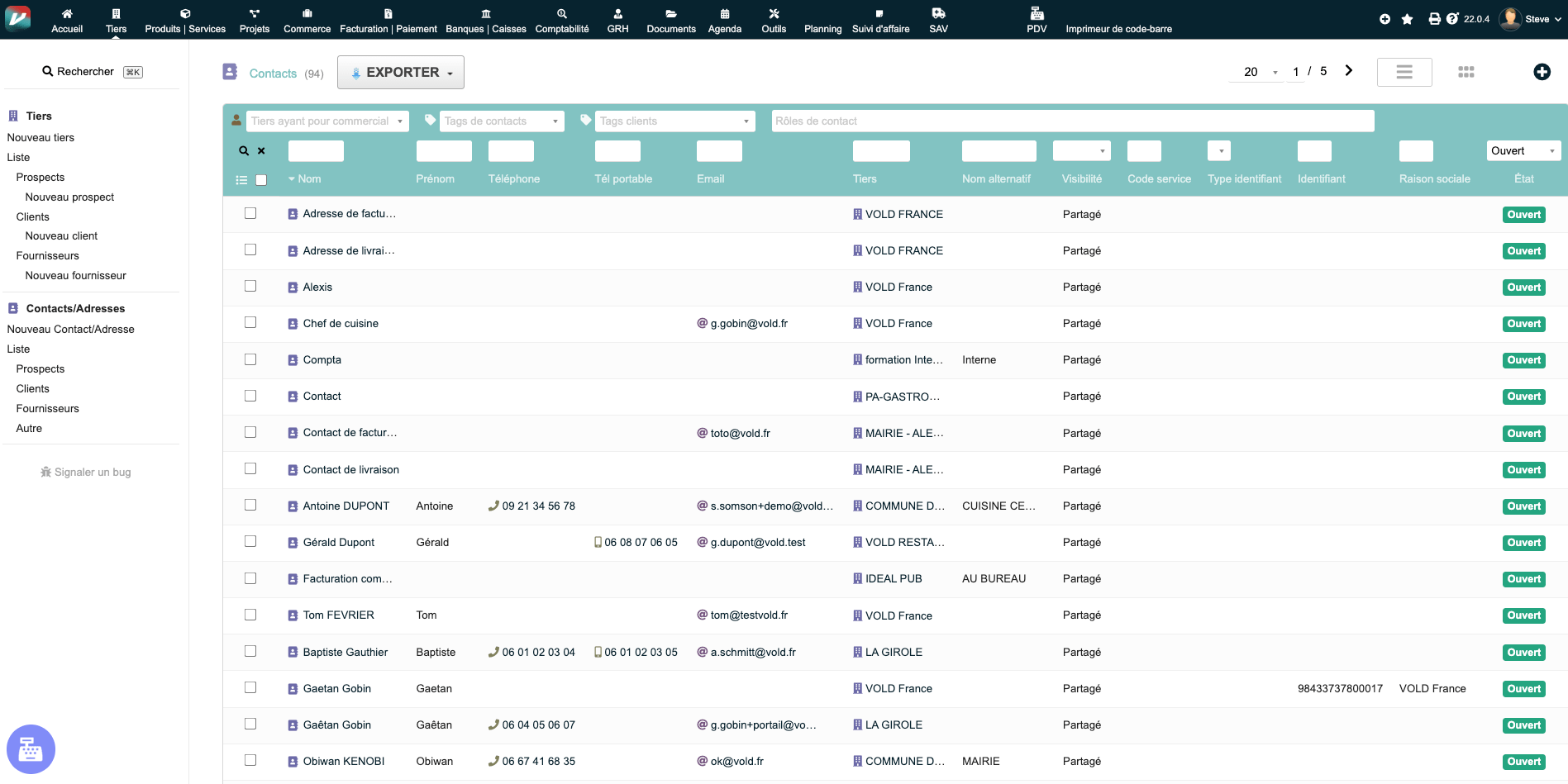
Task: Open the Tags de contacts dropdown
Action: pyautogui.click(x=501, y=121)
